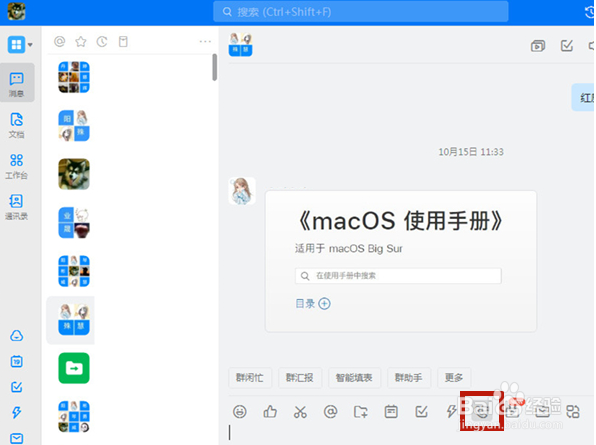Image resolution: width=596 pixels, height=445 pixels.
Task: Click the checkbox task icon in the input toolbar
Action: tap(422, 412)
